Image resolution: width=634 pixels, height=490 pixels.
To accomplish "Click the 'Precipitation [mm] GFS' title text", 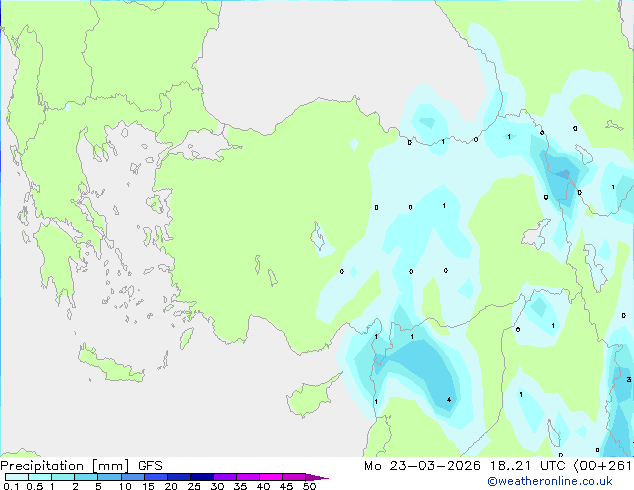I will click(81, 466).
